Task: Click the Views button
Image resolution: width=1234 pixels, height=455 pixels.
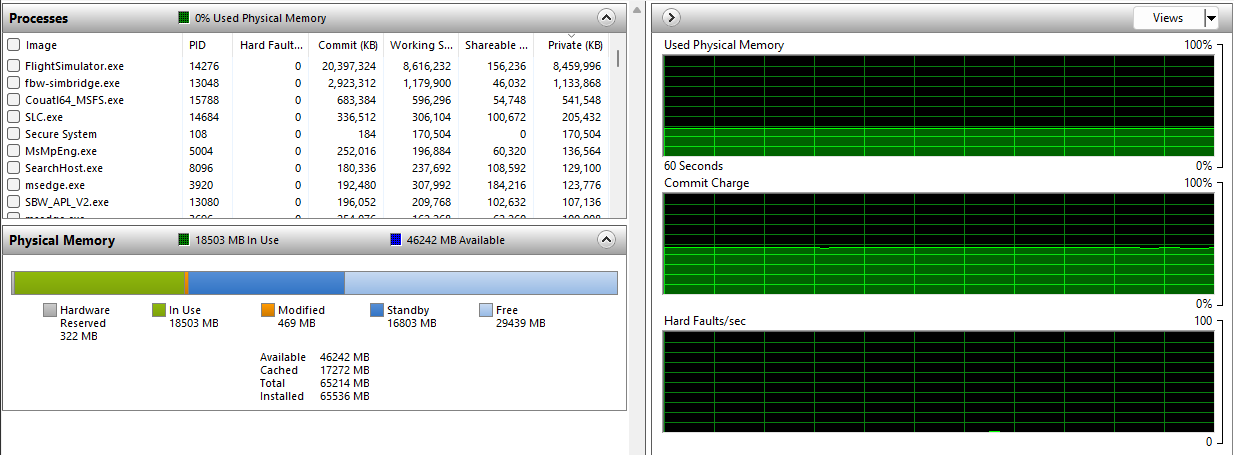Action: pyautogui.click(x=1168, y=18)
